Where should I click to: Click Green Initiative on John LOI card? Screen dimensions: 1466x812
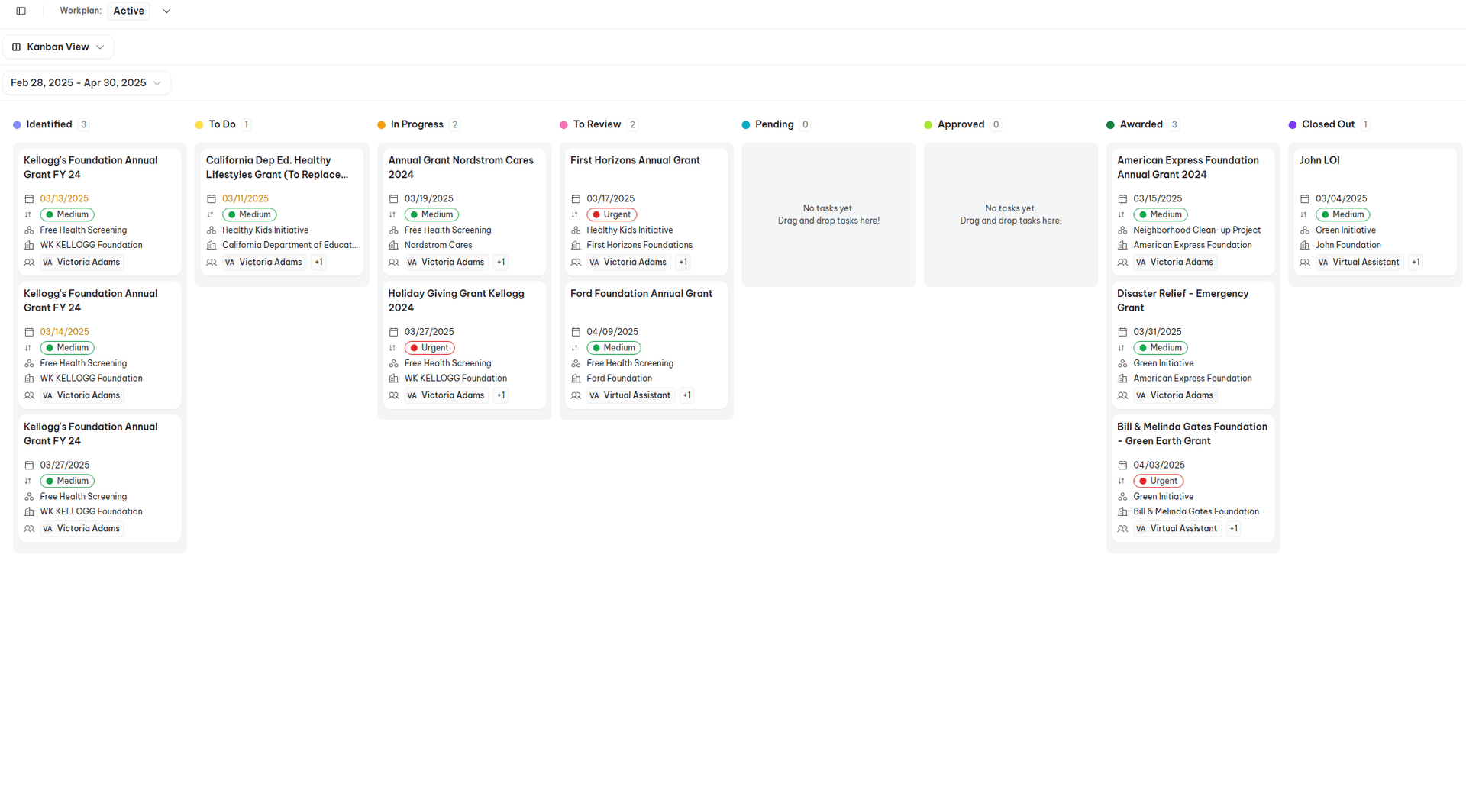[x=1345, y=230]
